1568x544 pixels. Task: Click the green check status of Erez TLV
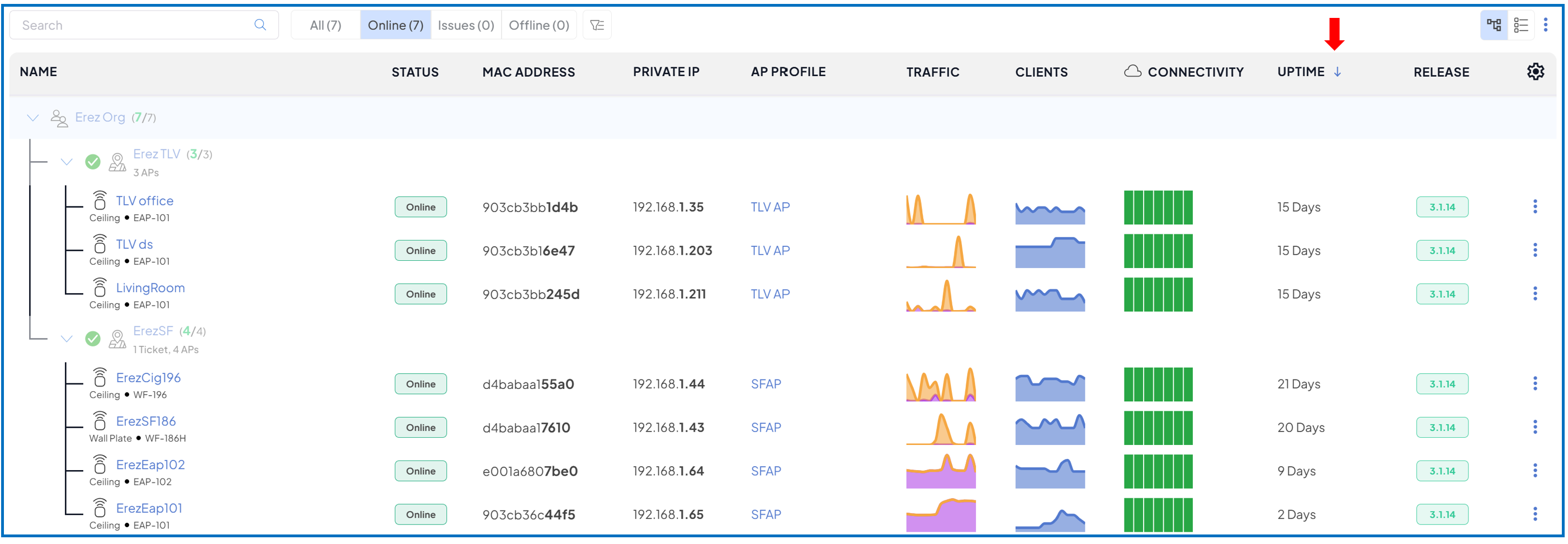click(x=92, y=162)
